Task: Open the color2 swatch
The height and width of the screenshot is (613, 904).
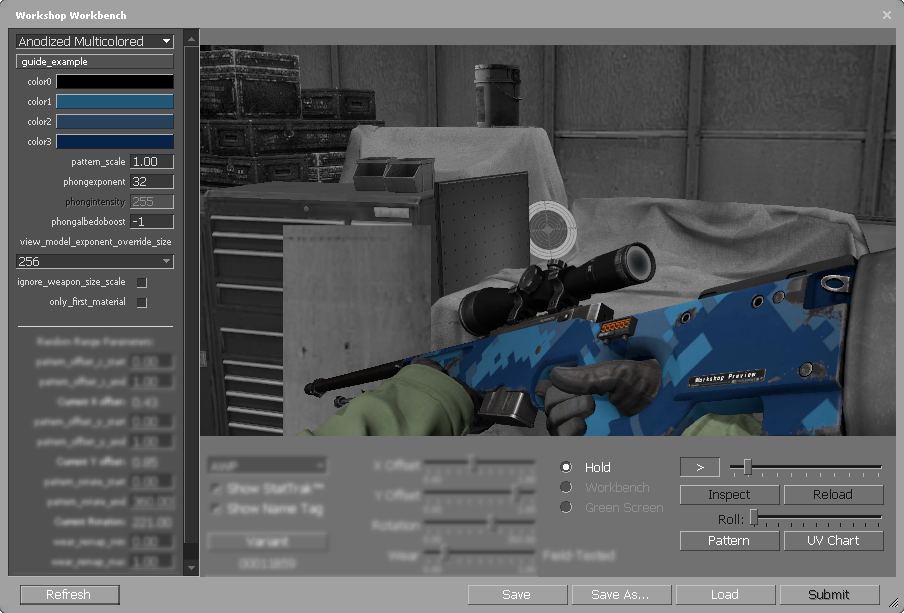Action: click(x=115, y=122)
